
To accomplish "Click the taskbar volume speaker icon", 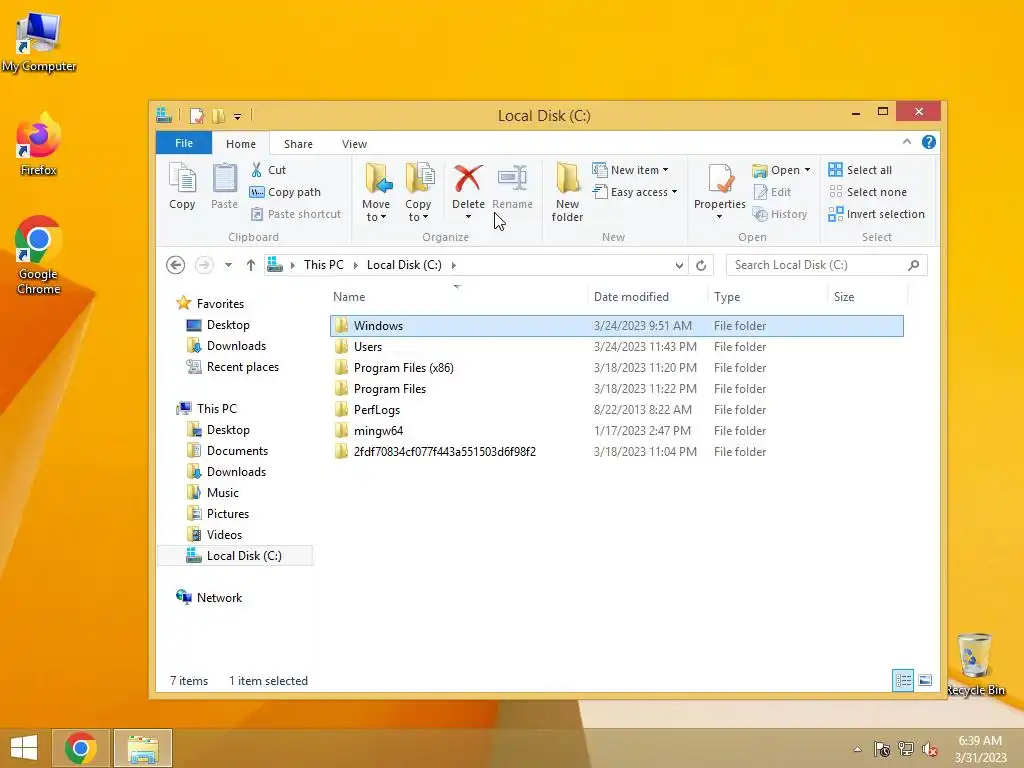I will 929,749.
